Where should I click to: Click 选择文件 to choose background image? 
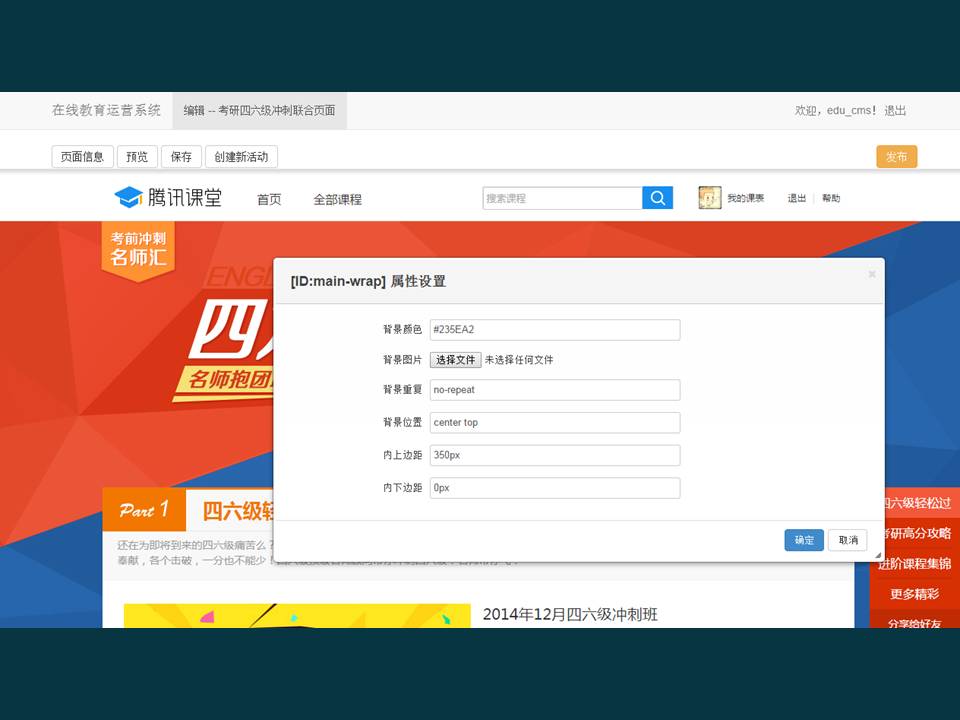click(x=455, y=360)
